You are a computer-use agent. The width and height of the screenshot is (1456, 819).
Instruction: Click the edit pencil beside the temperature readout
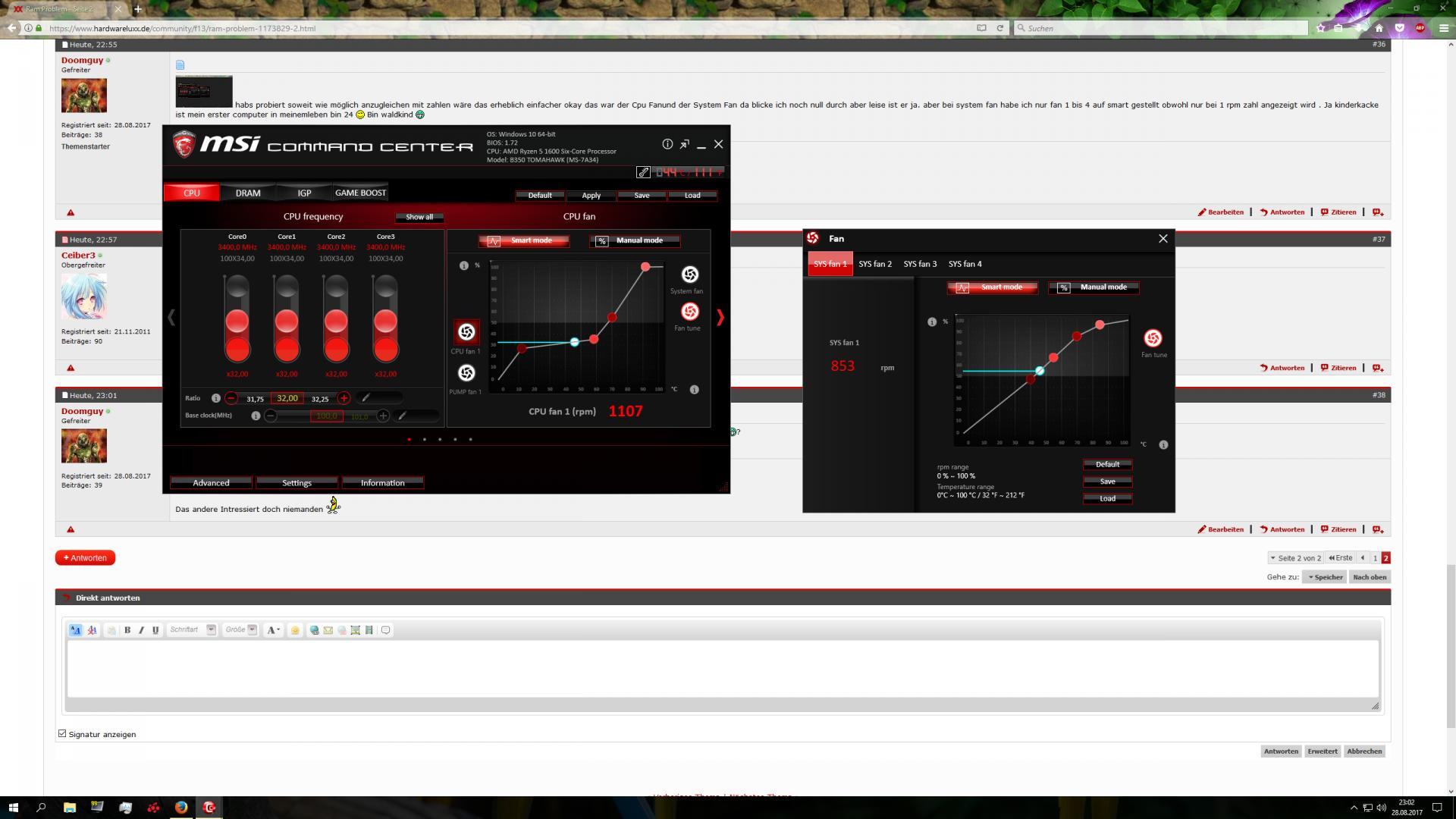[643, 172]
